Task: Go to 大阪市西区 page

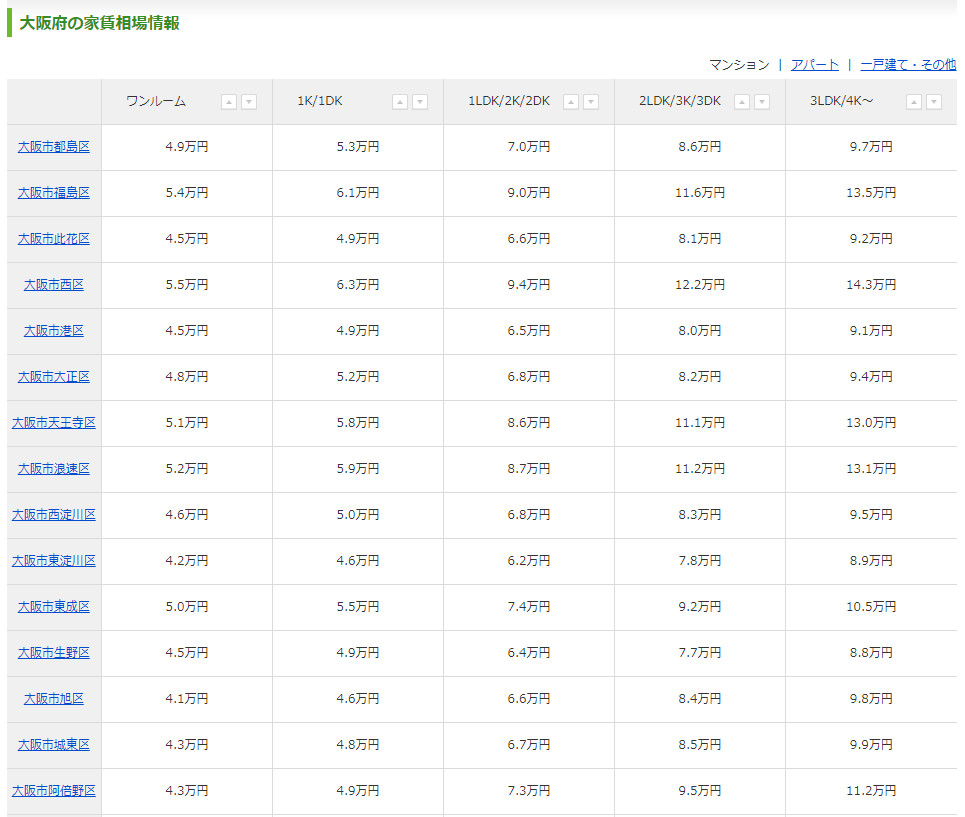Action: [x=54, y=285]
